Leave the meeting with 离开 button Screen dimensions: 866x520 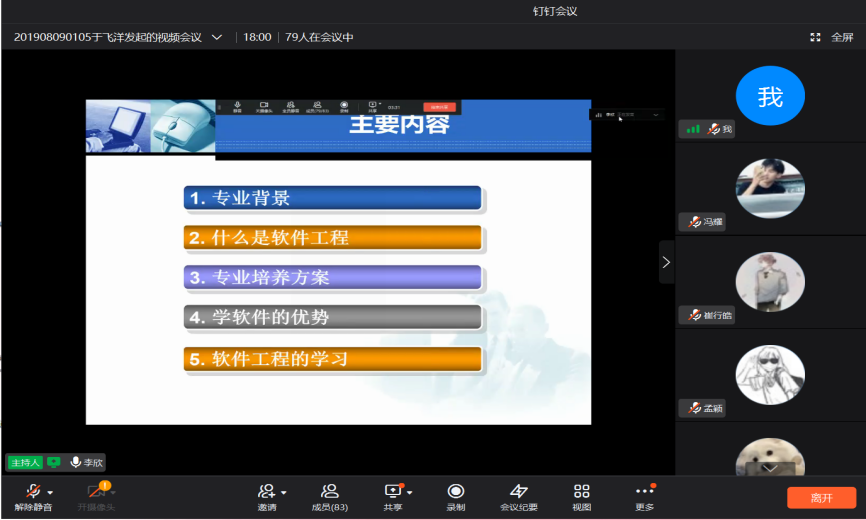[x=821, y=497]
